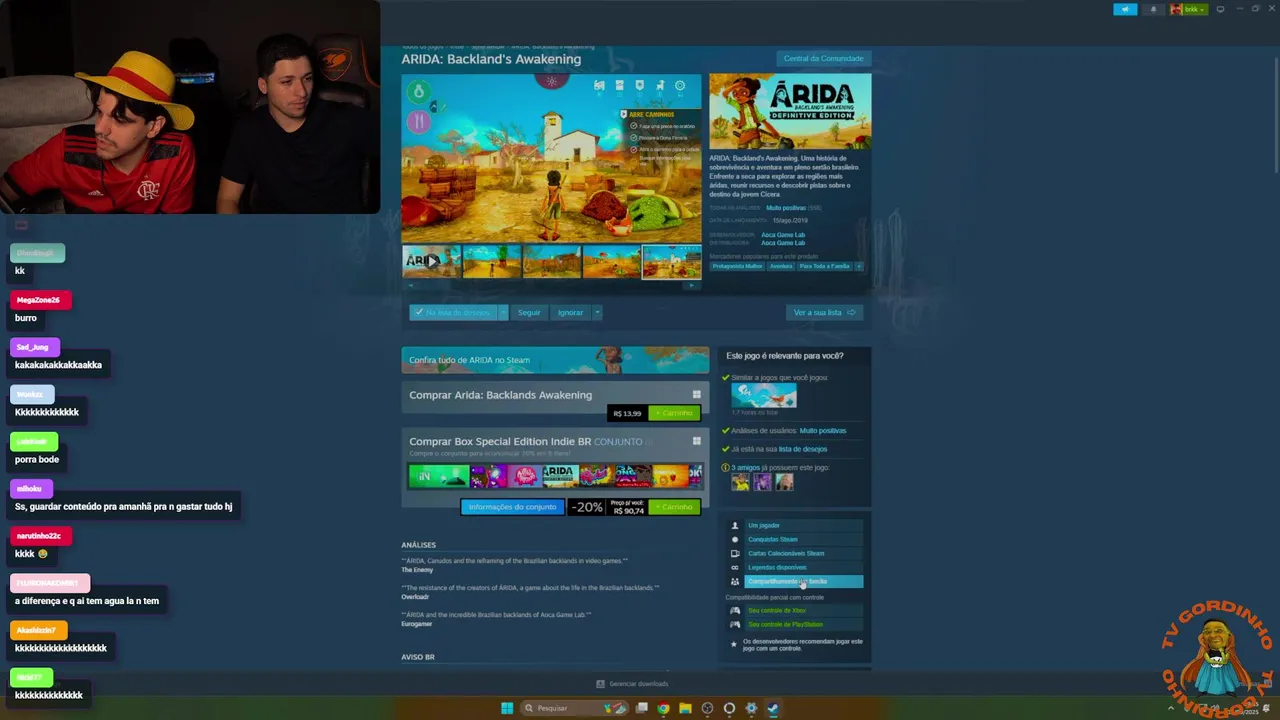Click the single-player person icon
This screenshot has width=1280, height=720.
point(735,525)
